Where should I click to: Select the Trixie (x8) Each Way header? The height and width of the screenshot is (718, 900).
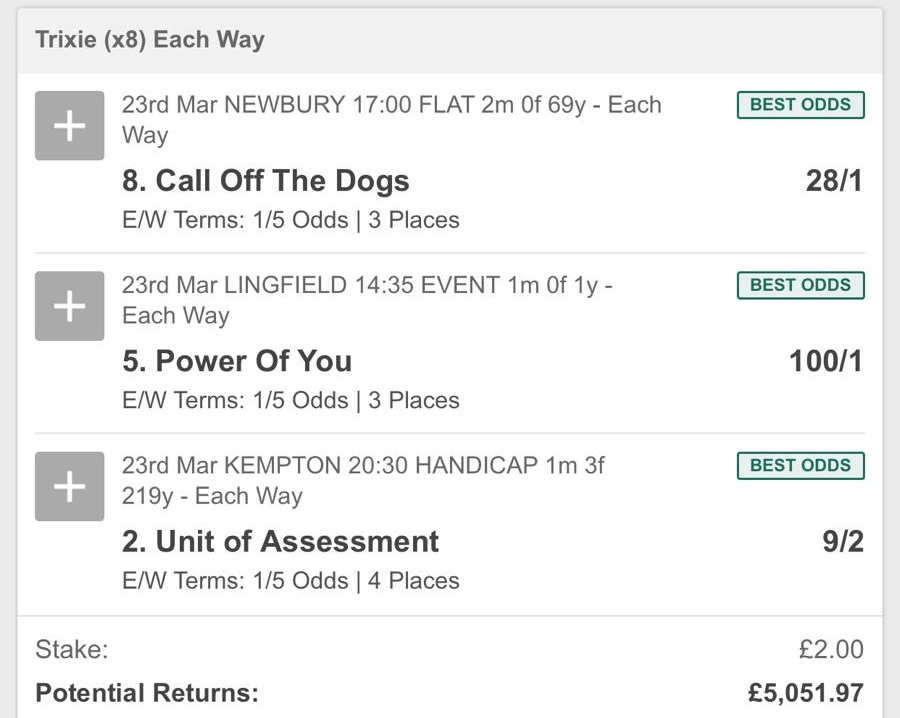coord(150,40)
